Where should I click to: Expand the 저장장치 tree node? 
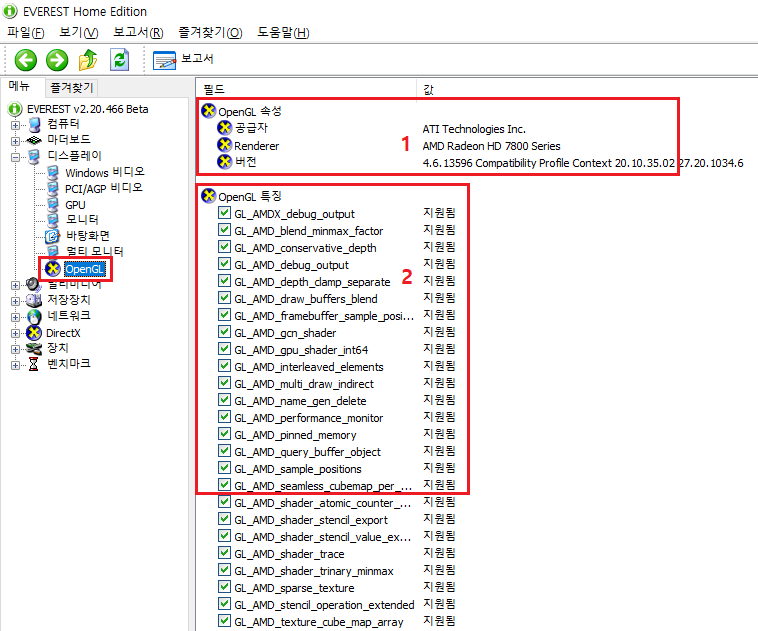pos(15,301)
